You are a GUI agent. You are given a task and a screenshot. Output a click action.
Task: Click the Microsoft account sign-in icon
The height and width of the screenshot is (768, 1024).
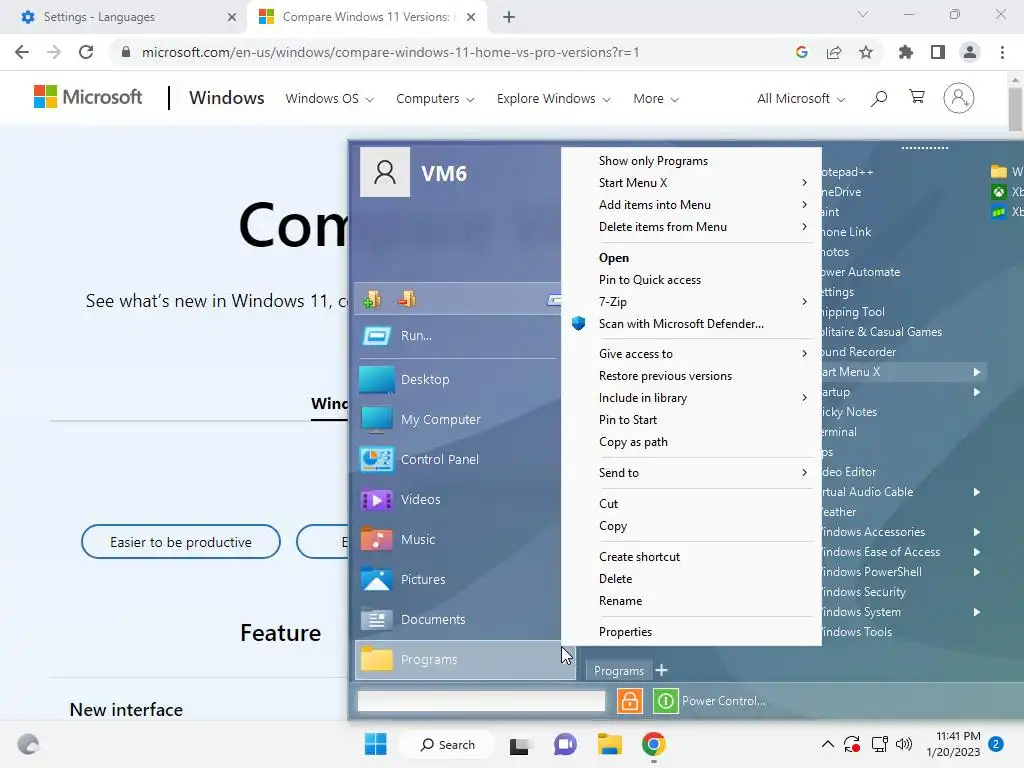coord(959,98)
